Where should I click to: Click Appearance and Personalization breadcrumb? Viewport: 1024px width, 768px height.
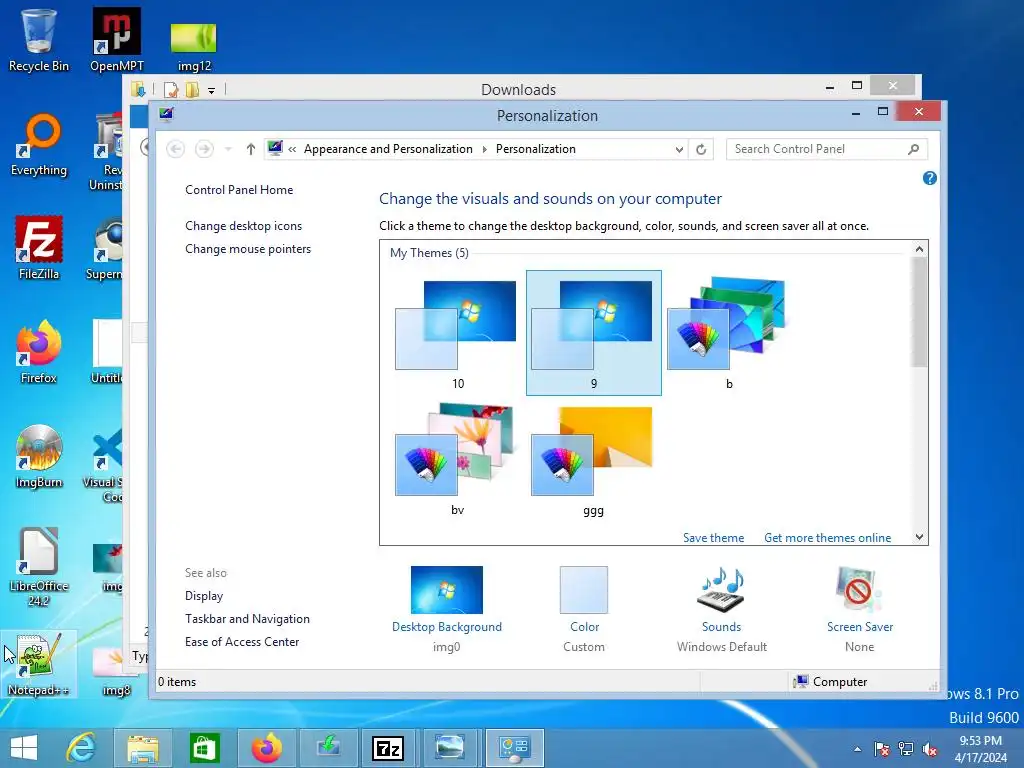(388, 149)
